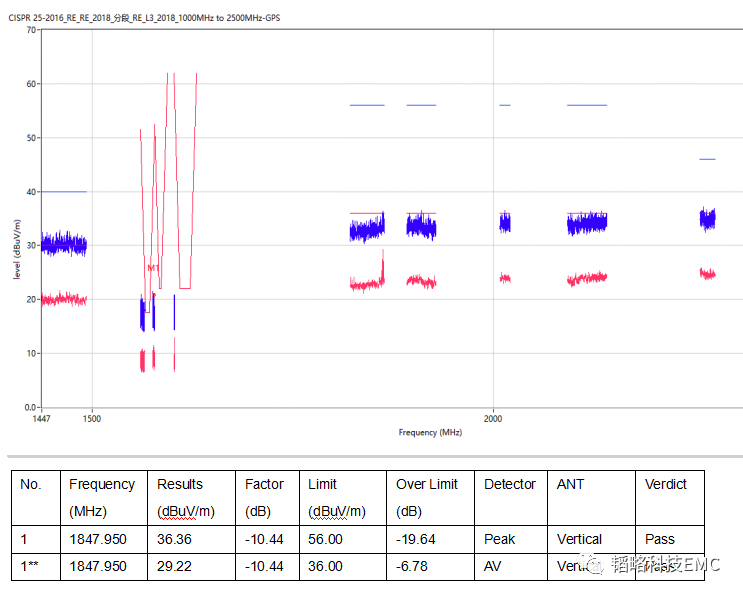Select the 1500 tick on the frequency axis
Viewport: 743px width, 596px height.
point(92,419)
